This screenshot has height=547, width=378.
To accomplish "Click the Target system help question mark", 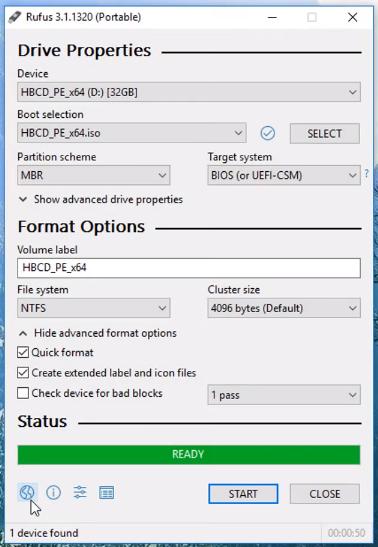I will coord(366,173).
